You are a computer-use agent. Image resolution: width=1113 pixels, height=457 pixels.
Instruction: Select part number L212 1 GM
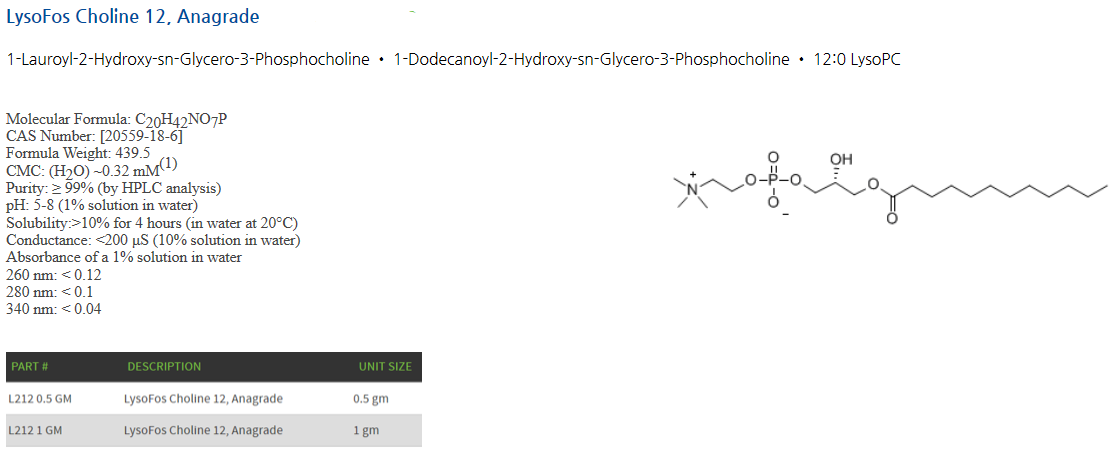click(35, 431)
